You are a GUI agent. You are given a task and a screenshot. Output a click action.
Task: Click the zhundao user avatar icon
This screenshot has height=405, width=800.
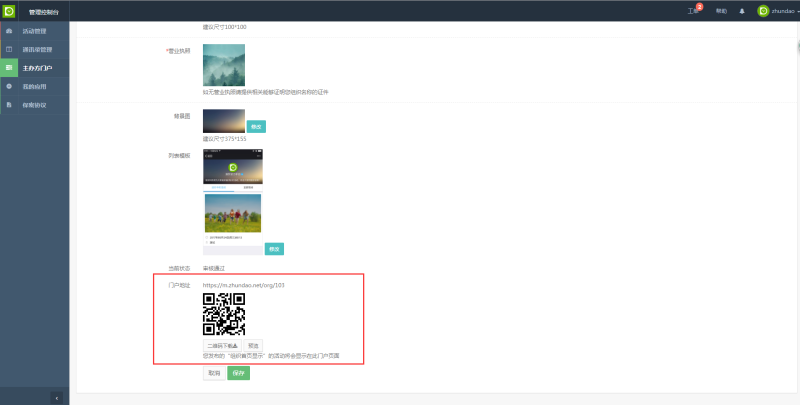763,11
